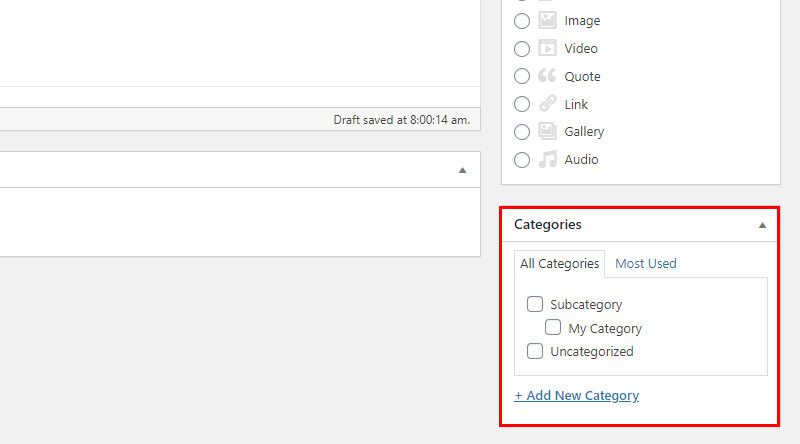800x444 pixels.
Task: Click the Image post format icon
Action: 547,20
